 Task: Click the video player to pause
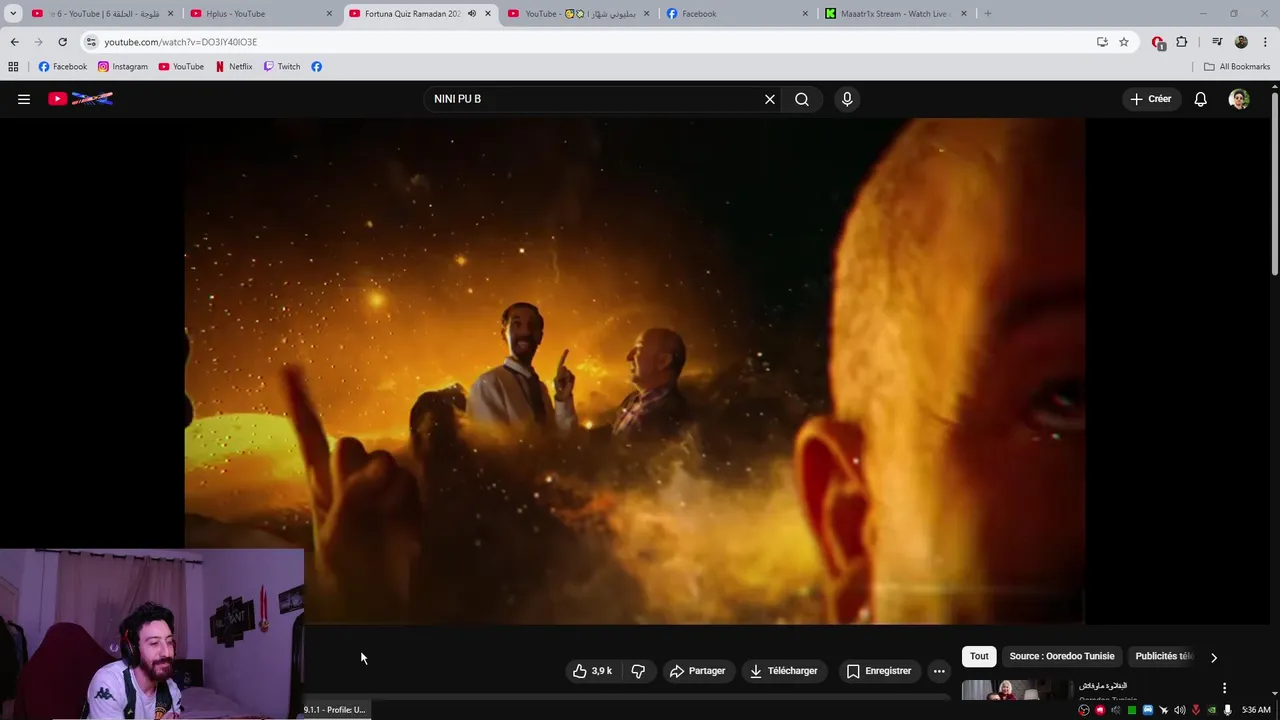(x=635, y=371)
